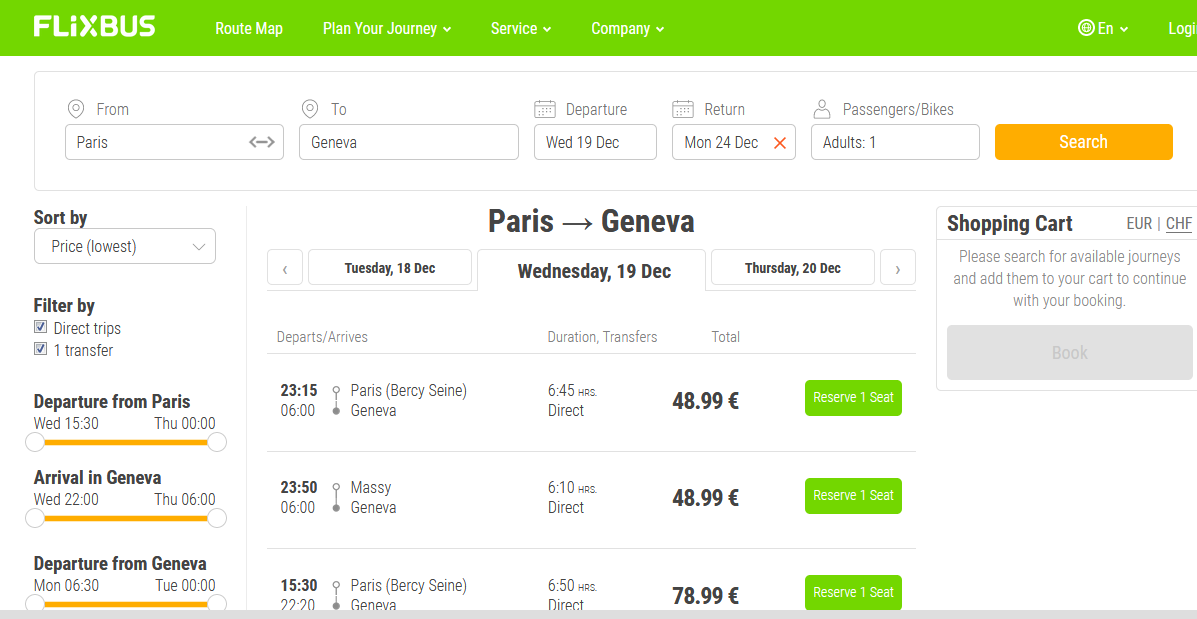
Task: Click the globe language icon
Action: pyautogui.click(x=1086, y=28)
